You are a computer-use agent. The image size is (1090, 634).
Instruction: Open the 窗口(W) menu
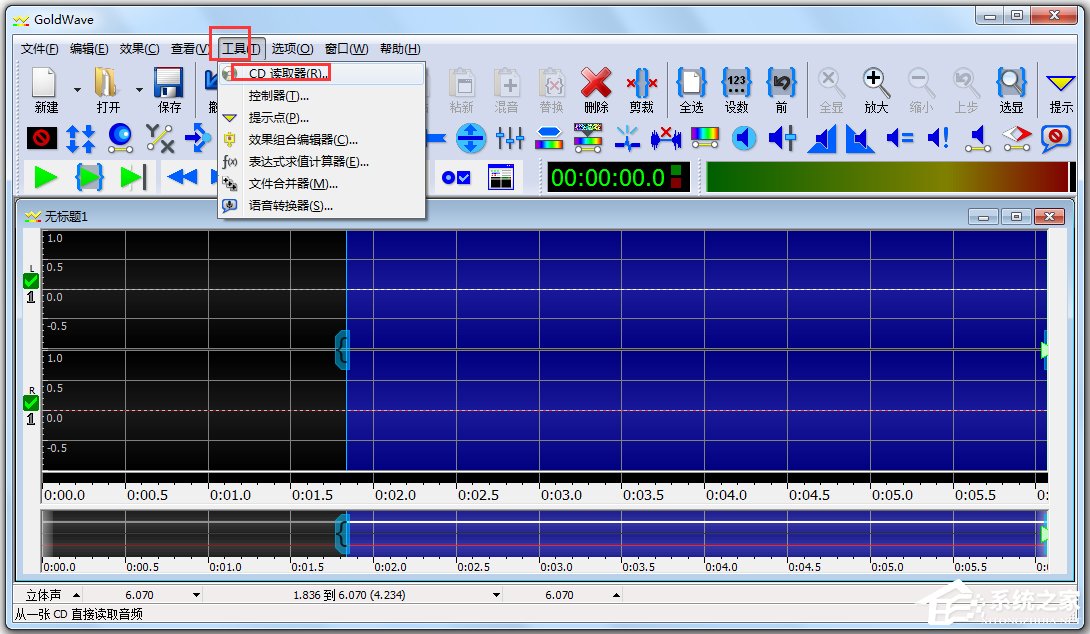(346, 49)
